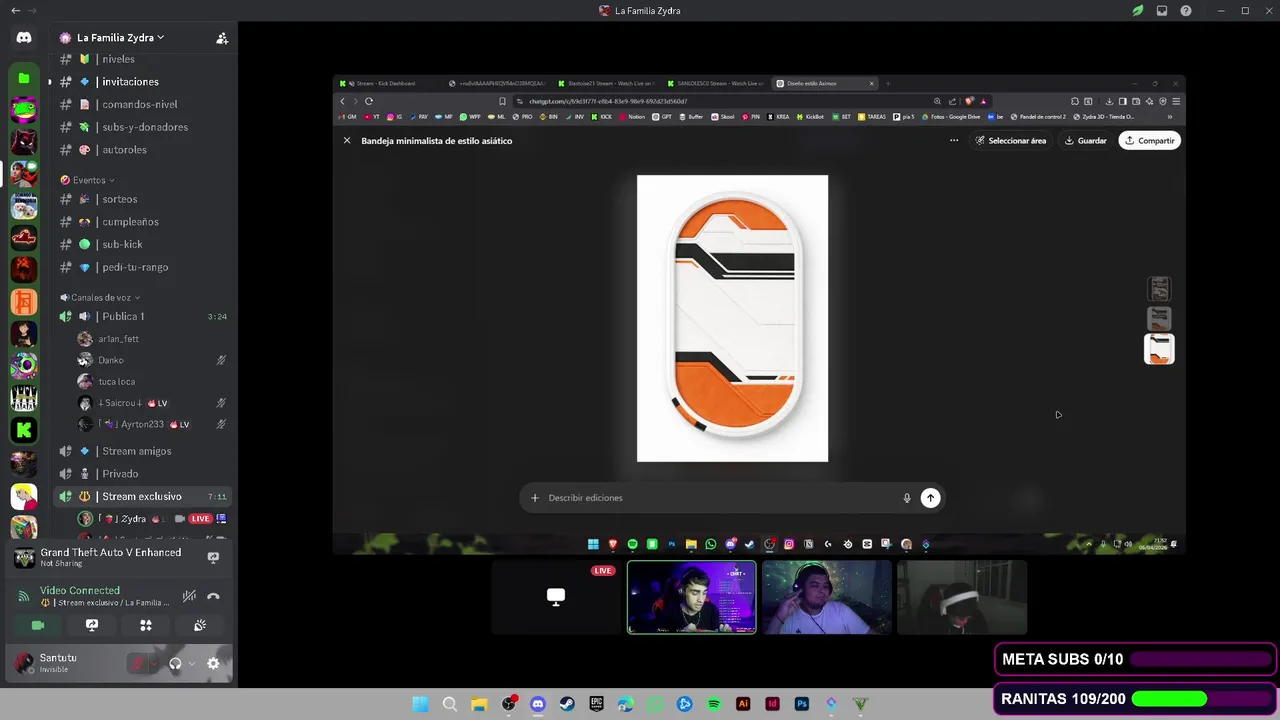
Task: Open OBS Studio from taskbar
Action: [509, 704]
